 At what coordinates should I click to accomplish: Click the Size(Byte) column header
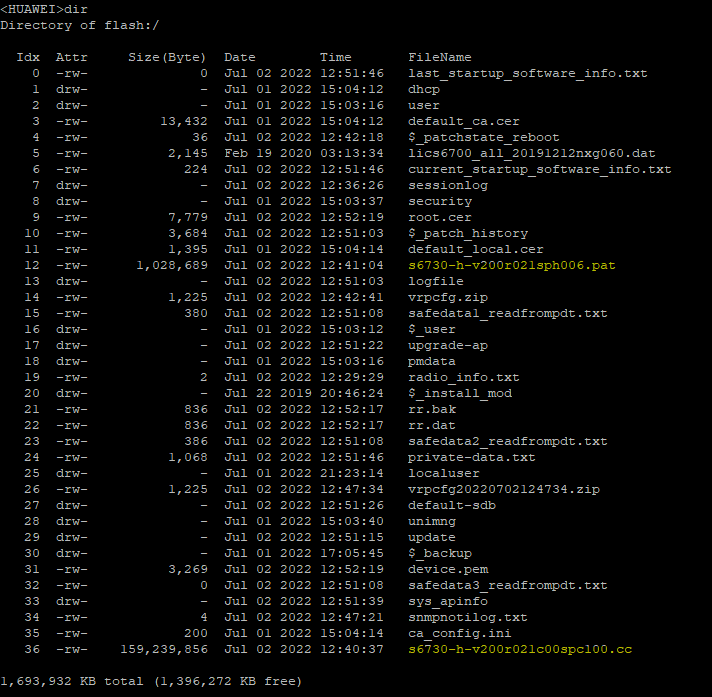click(167, 57)
